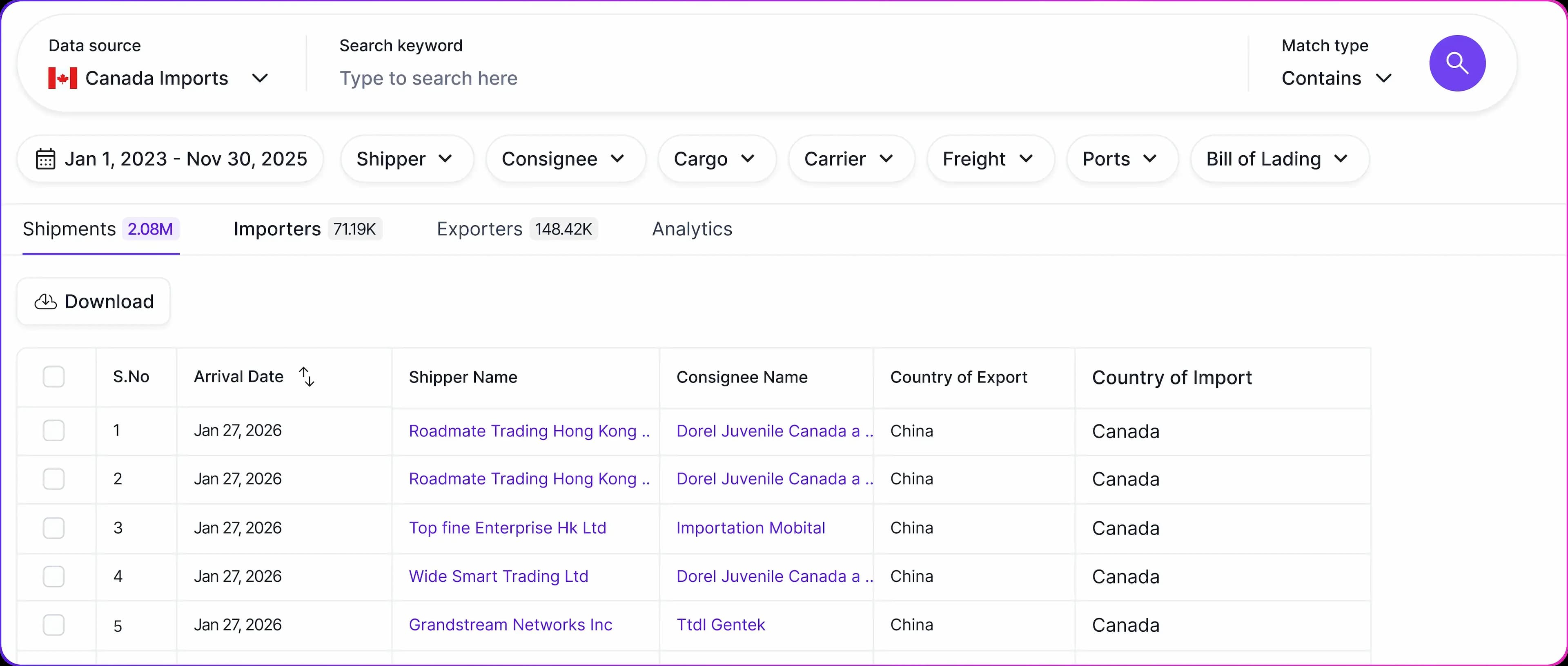Click the calendar icon in date filter
The image size is (1568, 666).
pyautogui.click(x=46, y=159)
